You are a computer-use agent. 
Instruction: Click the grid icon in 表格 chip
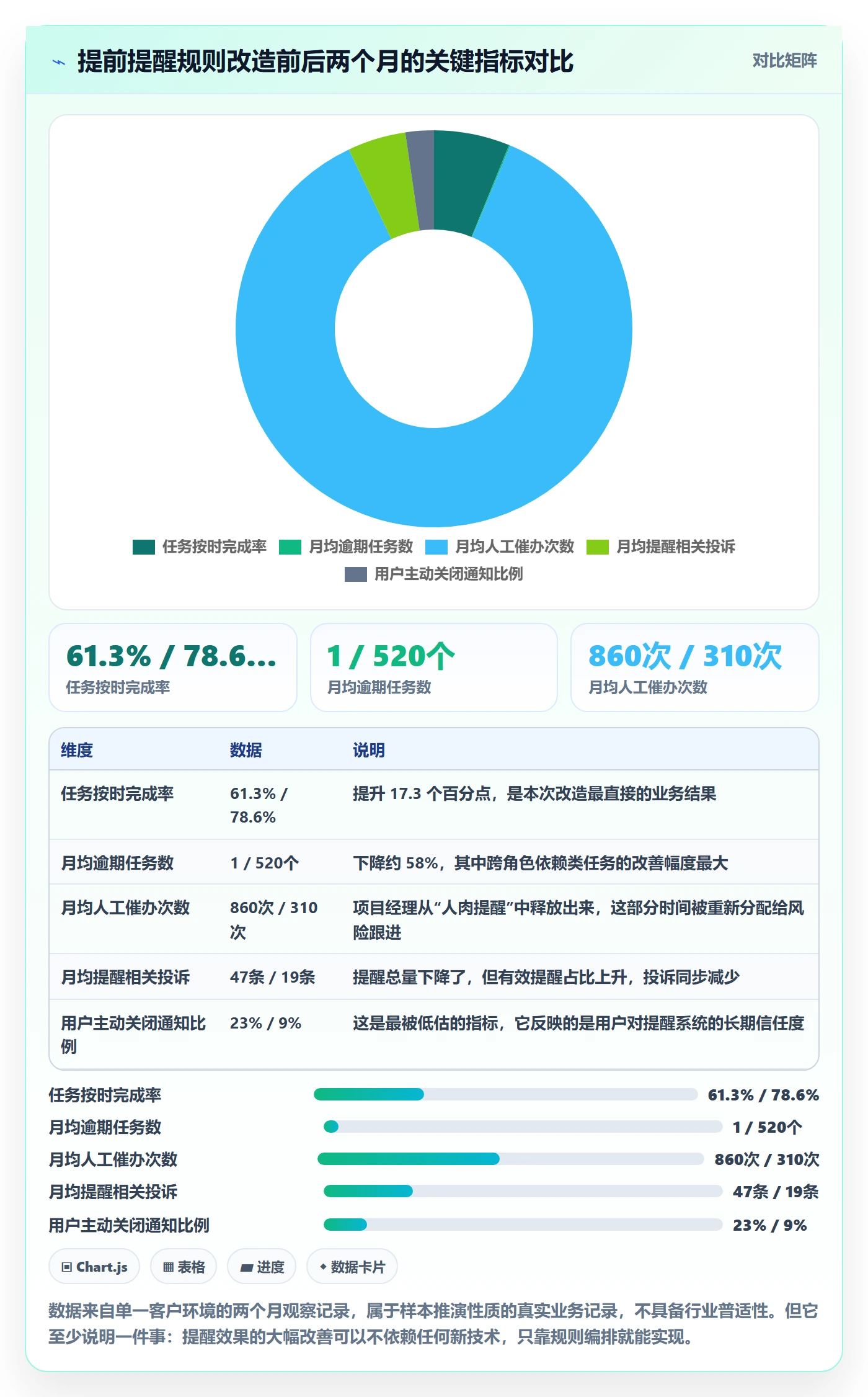(x=168, y=1267)
